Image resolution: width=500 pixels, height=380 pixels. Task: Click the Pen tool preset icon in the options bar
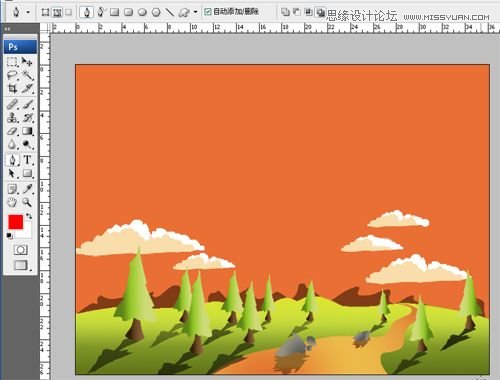pos(16,12)
